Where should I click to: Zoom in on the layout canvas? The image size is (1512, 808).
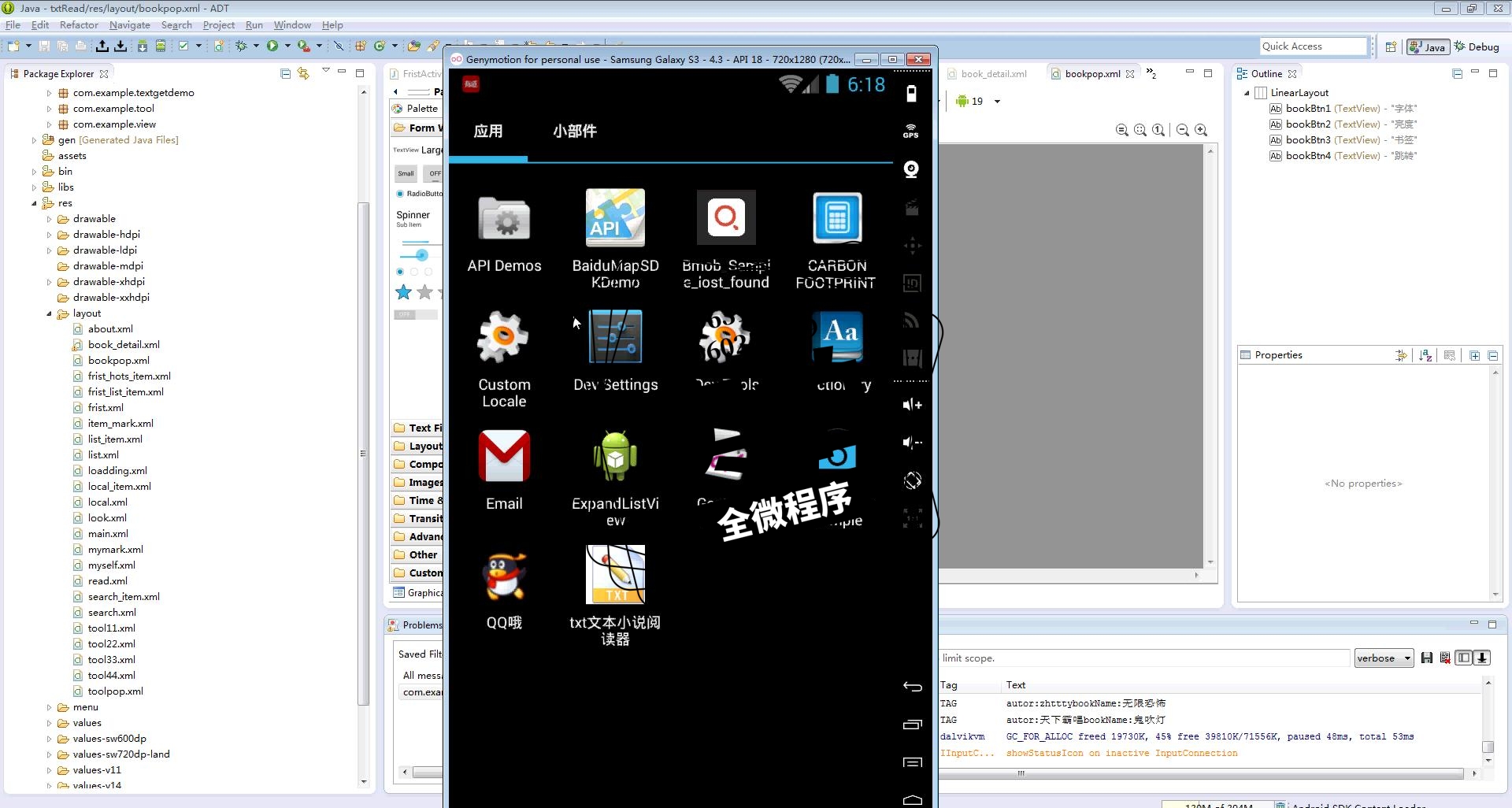[1201, 130]
